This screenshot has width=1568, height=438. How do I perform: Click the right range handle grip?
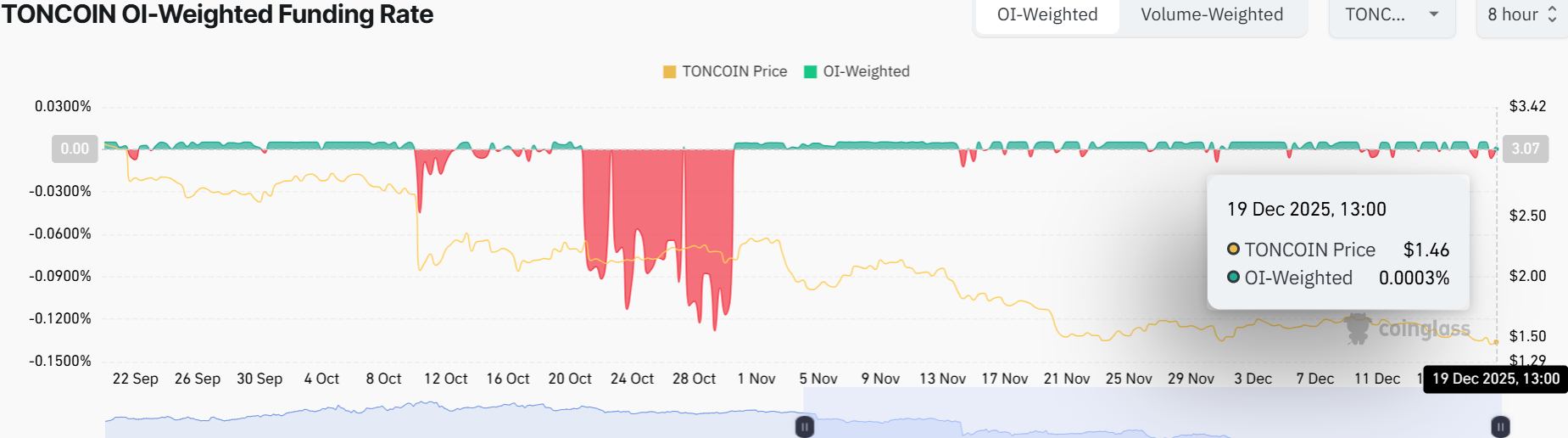click(1500, 427)
